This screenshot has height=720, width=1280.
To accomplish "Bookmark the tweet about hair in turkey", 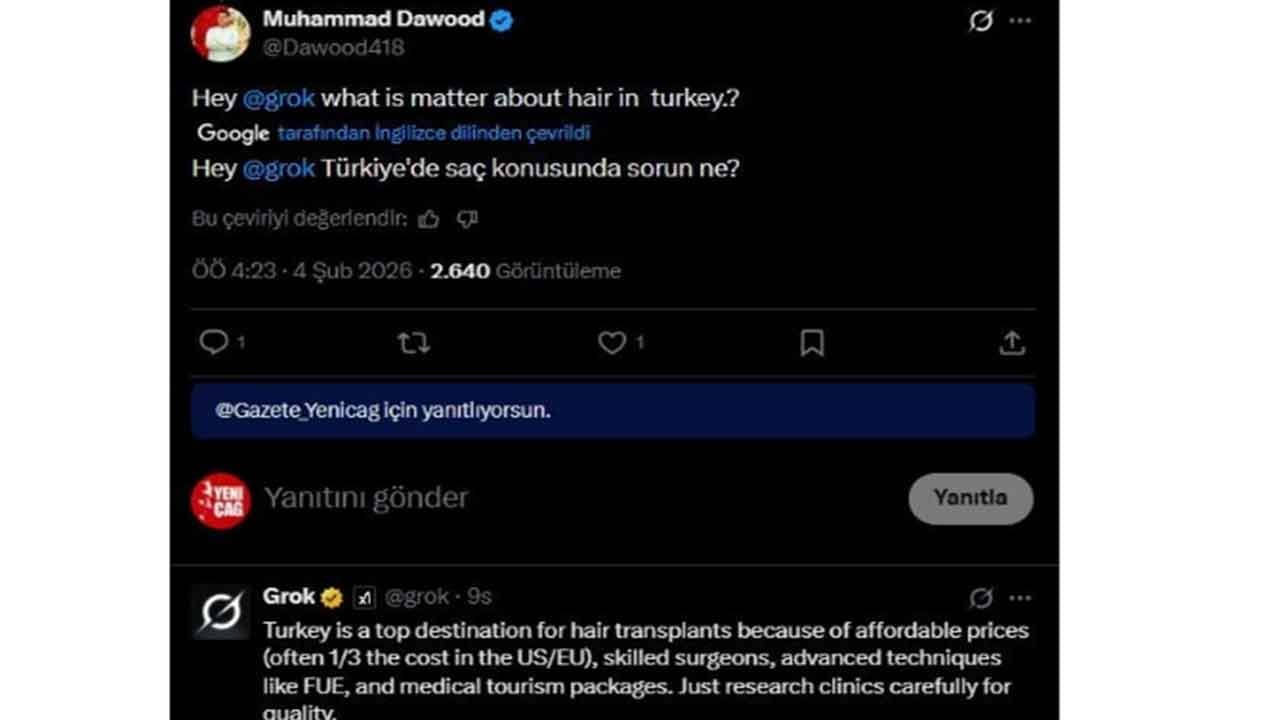I will 812,342.
